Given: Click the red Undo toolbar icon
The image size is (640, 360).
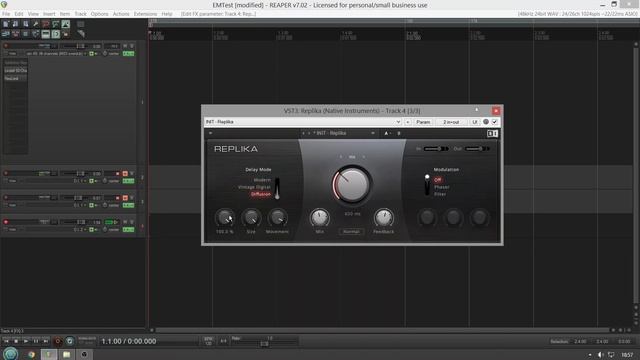Looking at the screenshot, I should (x=46, y=24).
